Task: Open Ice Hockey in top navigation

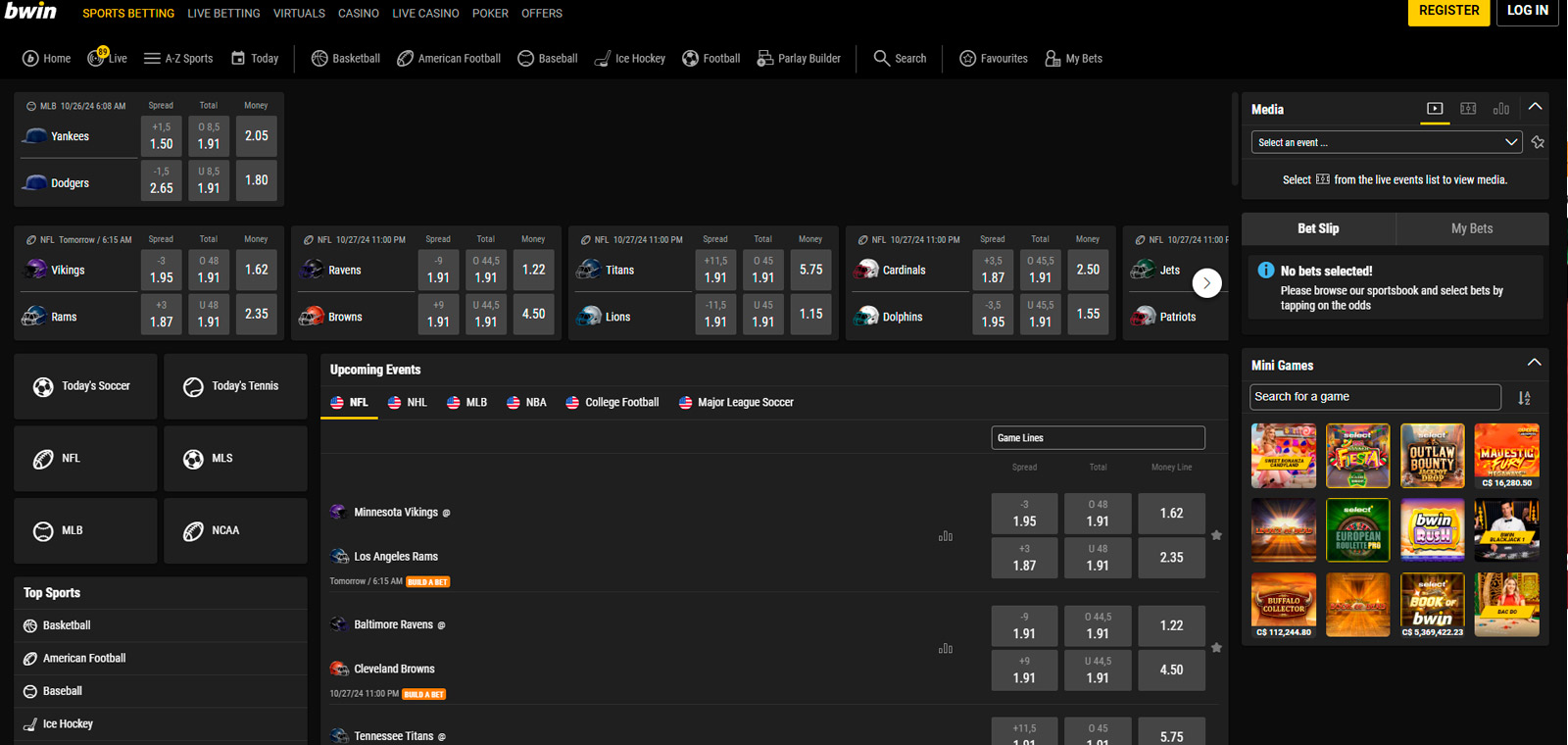Action: pyautogui.click(x=630, y=59)
